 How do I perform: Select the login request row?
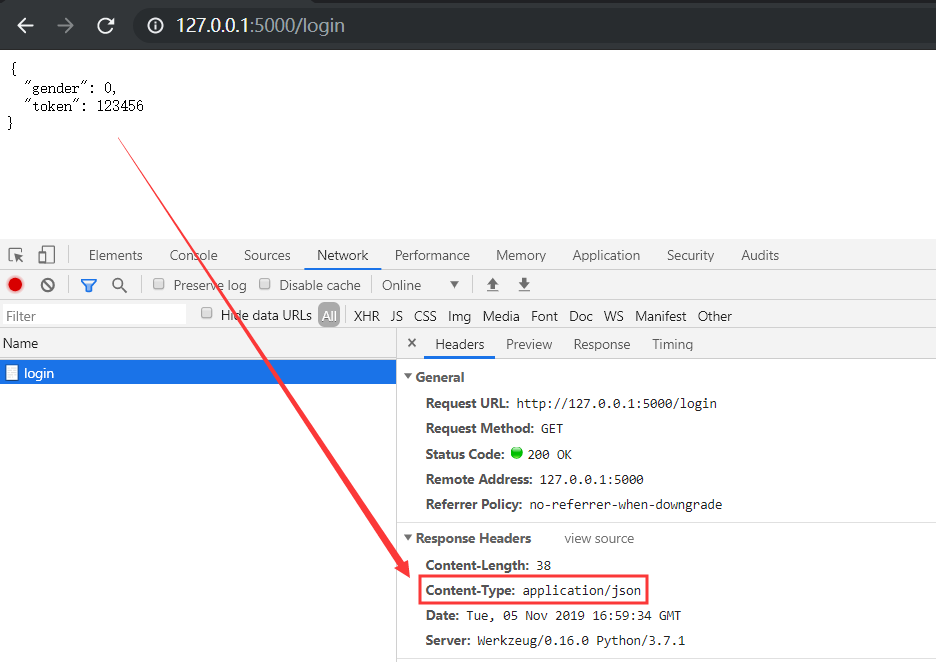tap(198, 373)
